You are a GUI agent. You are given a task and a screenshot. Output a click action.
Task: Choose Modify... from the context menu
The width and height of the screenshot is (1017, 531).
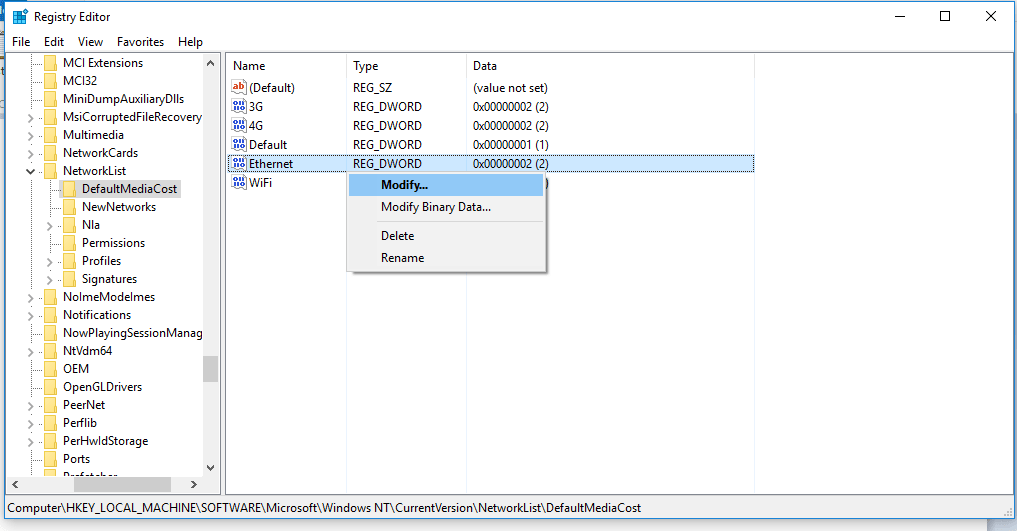[x=404, y=185]
